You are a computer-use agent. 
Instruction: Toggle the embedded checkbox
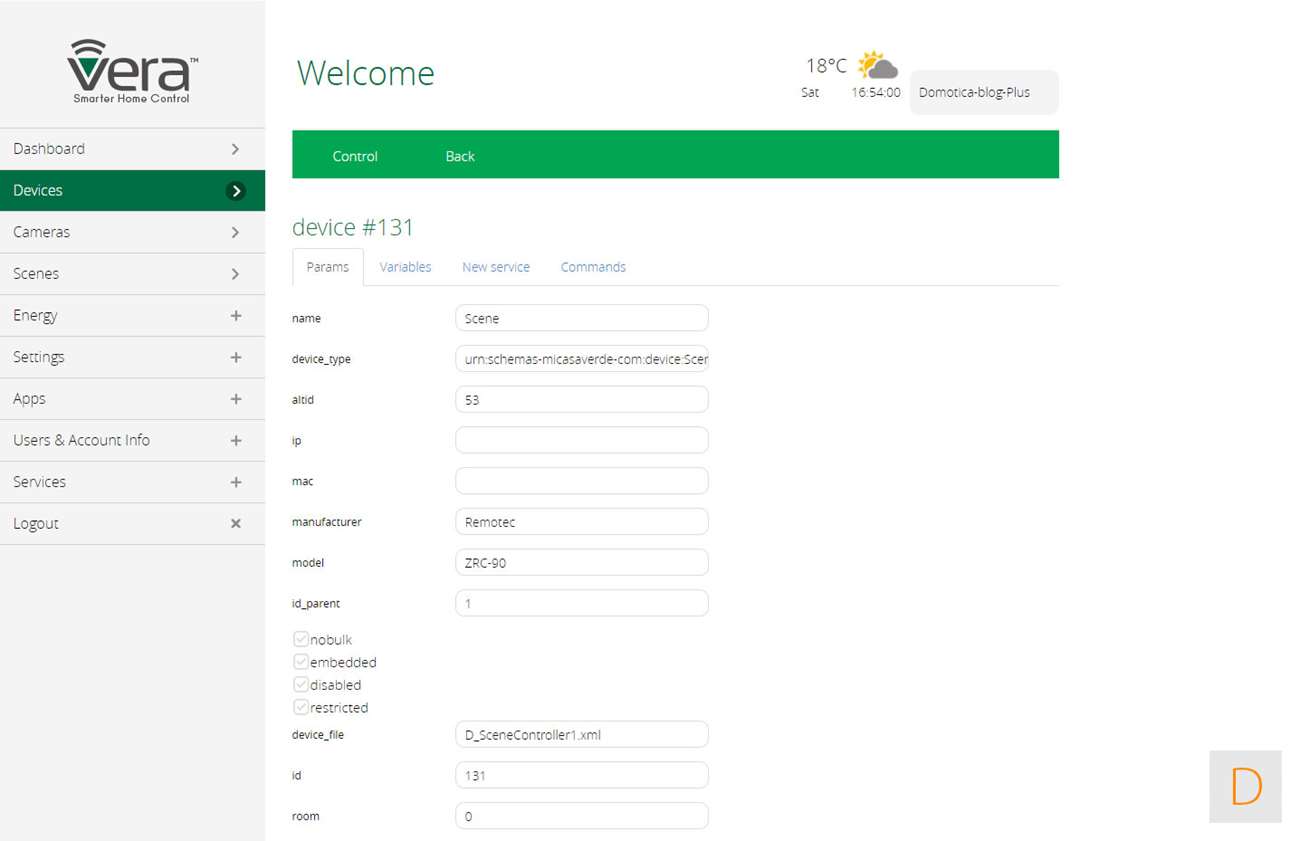pyautogui.click(x=301, y=662)
